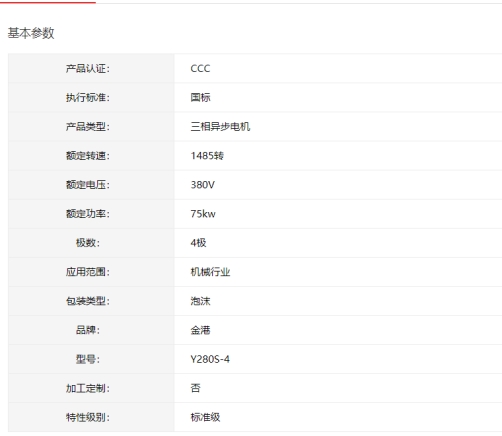Select the 标准级 value

click(205, 417)
